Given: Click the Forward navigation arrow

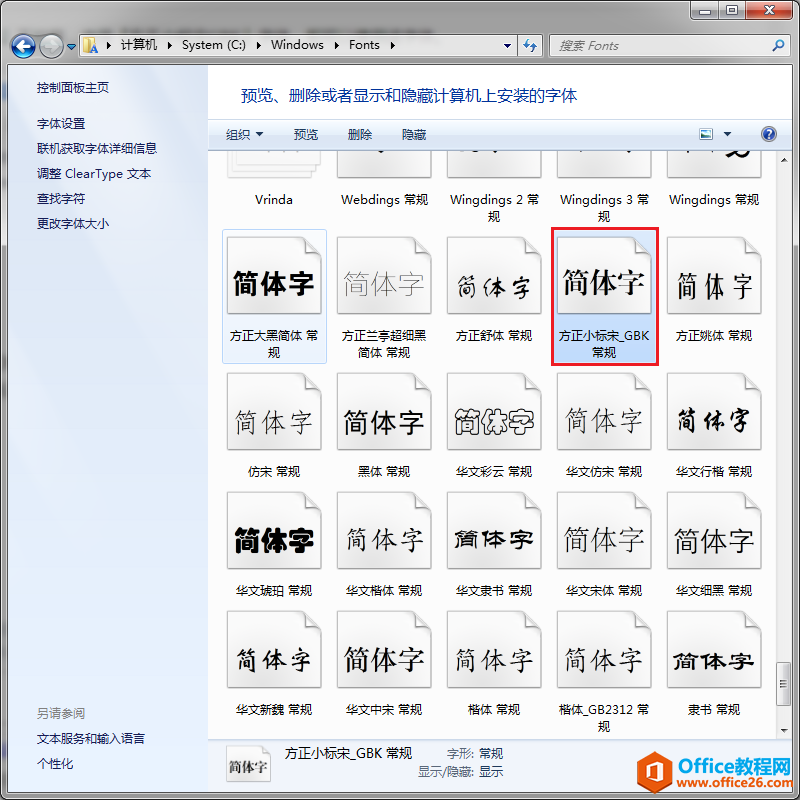Looking at the screenshot, I should tap(51, 46).
